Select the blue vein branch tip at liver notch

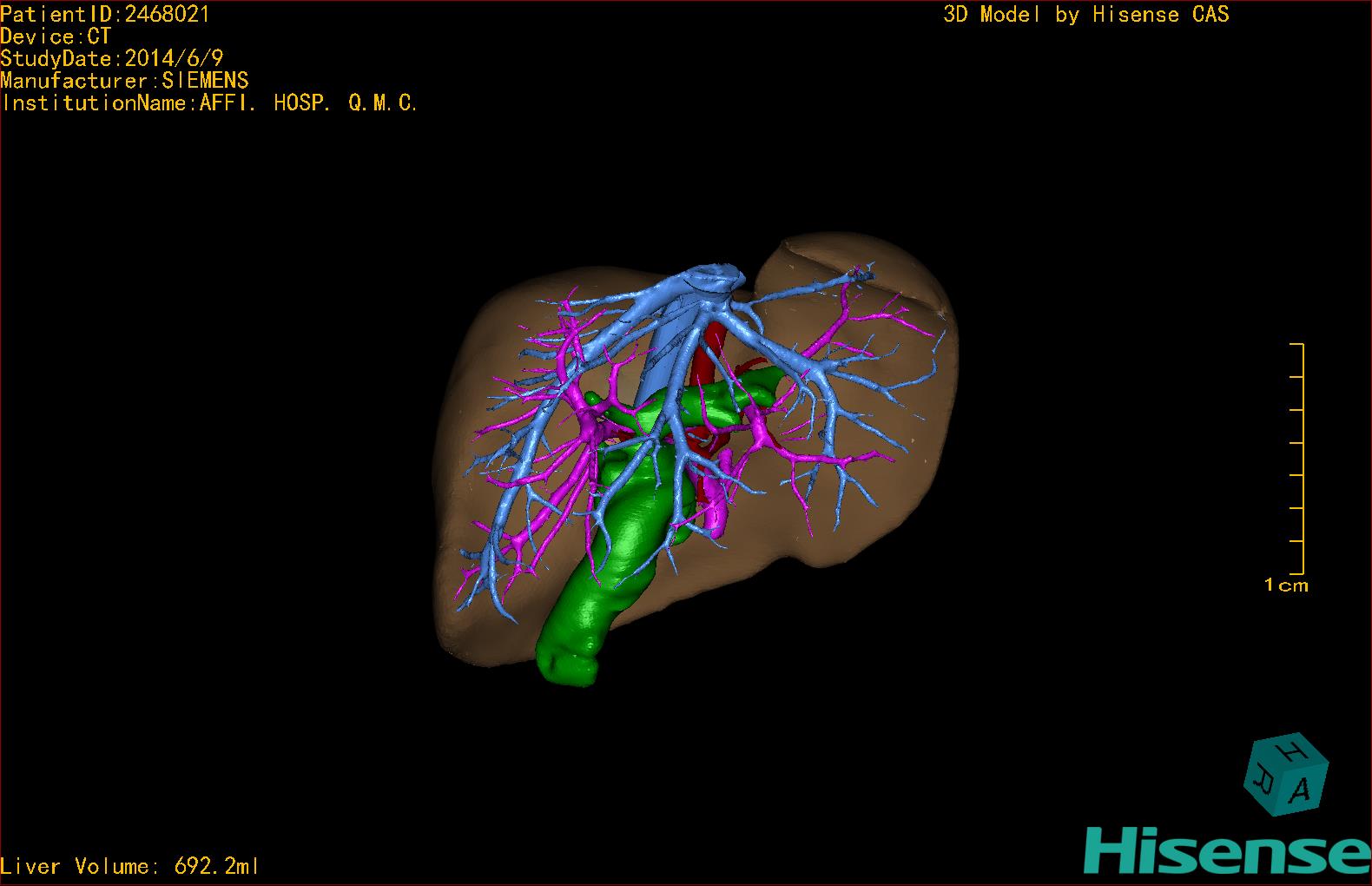pyautogui.click(x=860, y=275)
